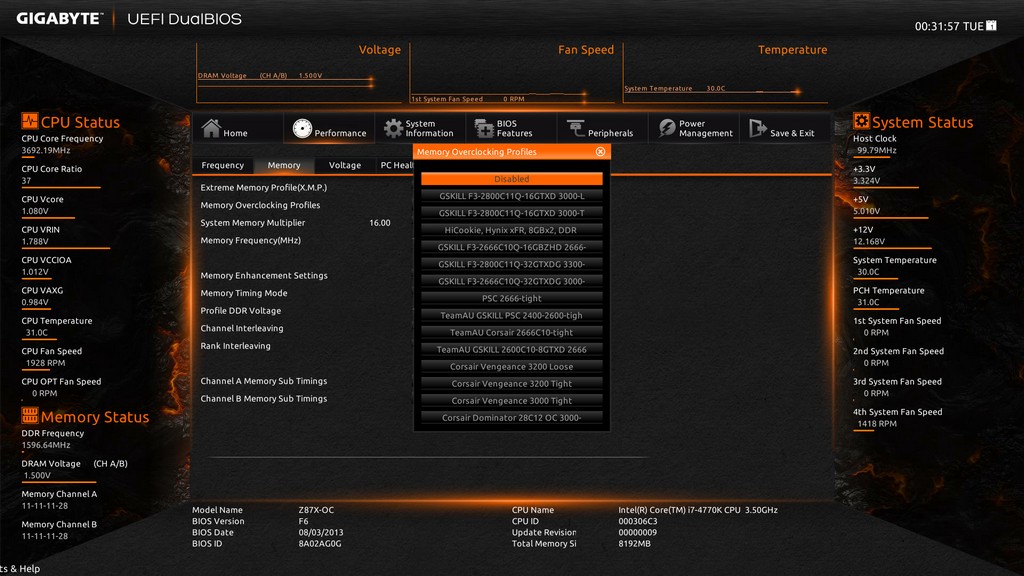Click the CPU Vcore 1.080V reading

point(35,211)
